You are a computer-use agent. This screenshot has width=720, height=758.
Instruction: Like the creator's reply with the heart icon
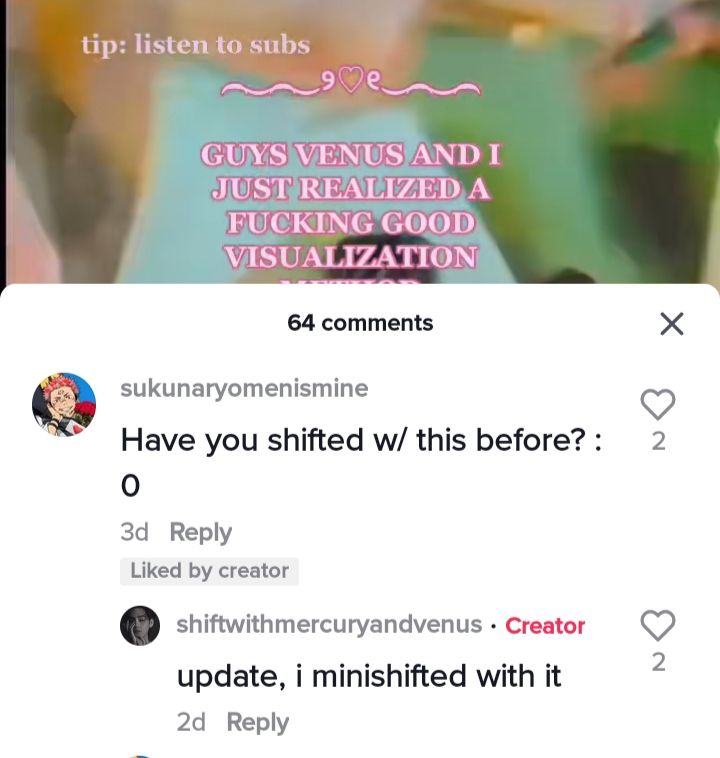[658, 625]
